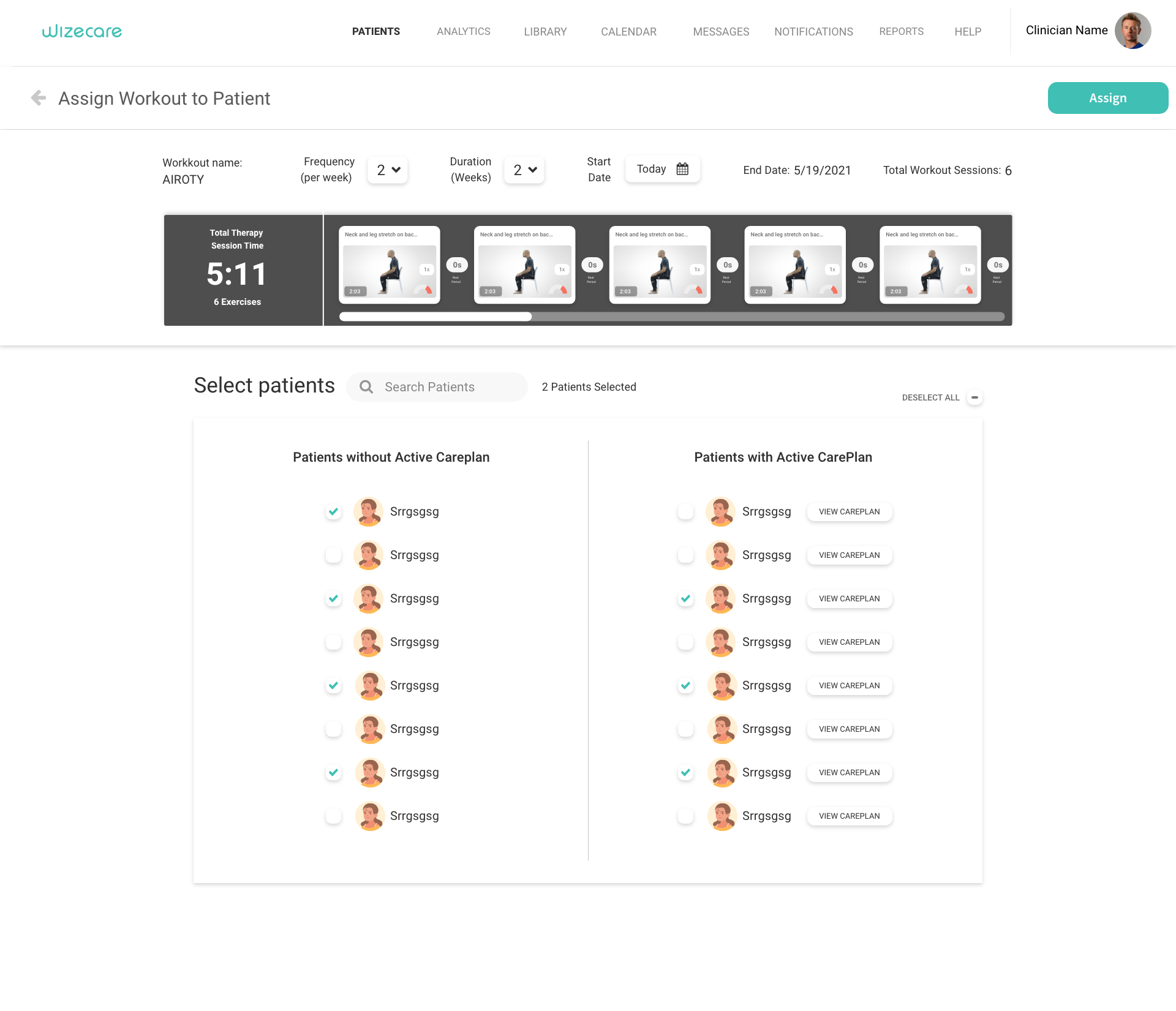Screen dimensions: 1176x1011
Task: Click the 2:03 duration label on second exercise
Action: click(x=490, y=291)
